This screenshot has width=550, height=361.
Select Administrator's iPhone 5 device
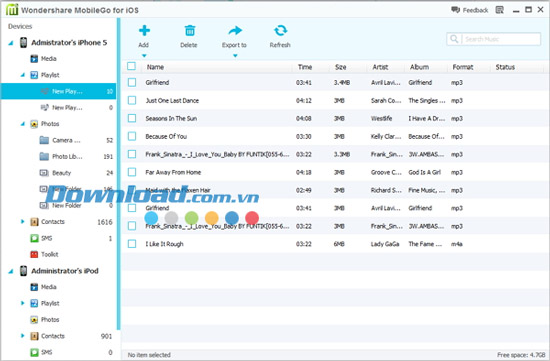(x=69, y=42)
